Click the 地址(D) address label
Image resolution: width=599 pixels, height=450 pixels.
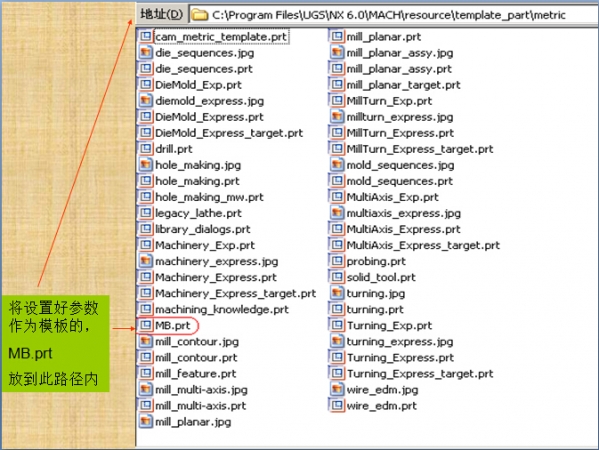point(162,14)
